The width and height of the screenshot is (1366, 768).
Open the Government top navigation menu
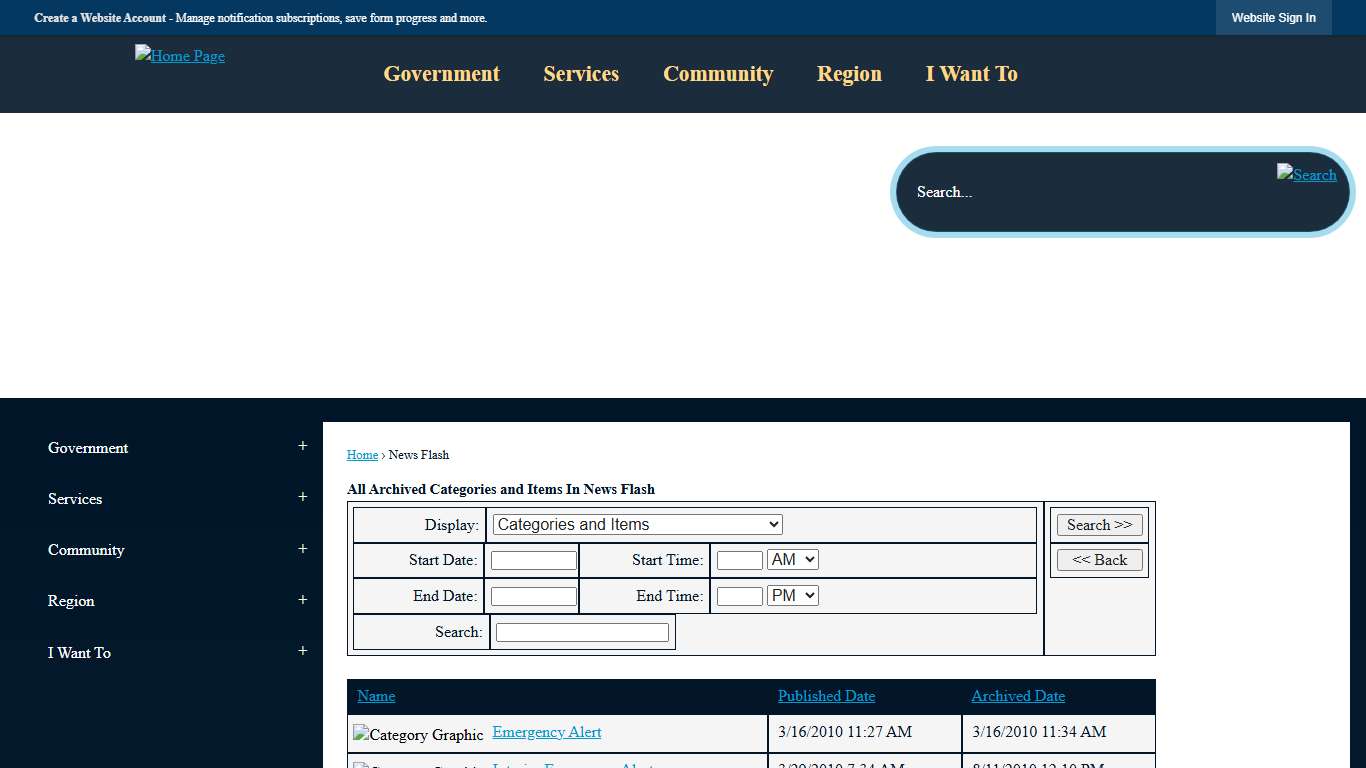point(441,74)
